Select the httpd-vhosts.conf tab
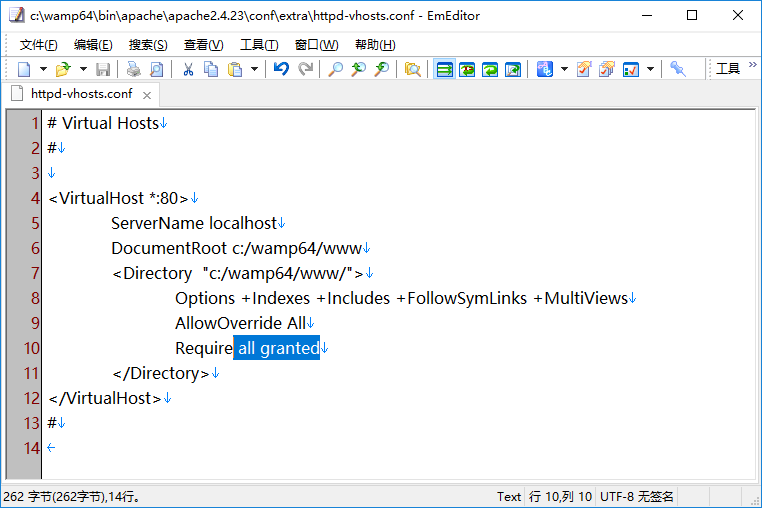The height and width of the screenshot is (508, 762). pyautogui.click(x=81, y=94)
